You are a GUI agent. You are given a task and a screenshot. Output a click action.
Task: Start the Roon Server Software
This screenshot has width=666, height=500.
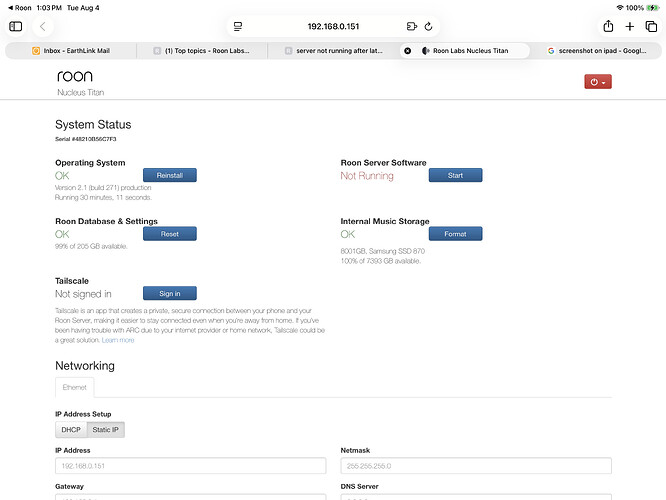[455, 175]
